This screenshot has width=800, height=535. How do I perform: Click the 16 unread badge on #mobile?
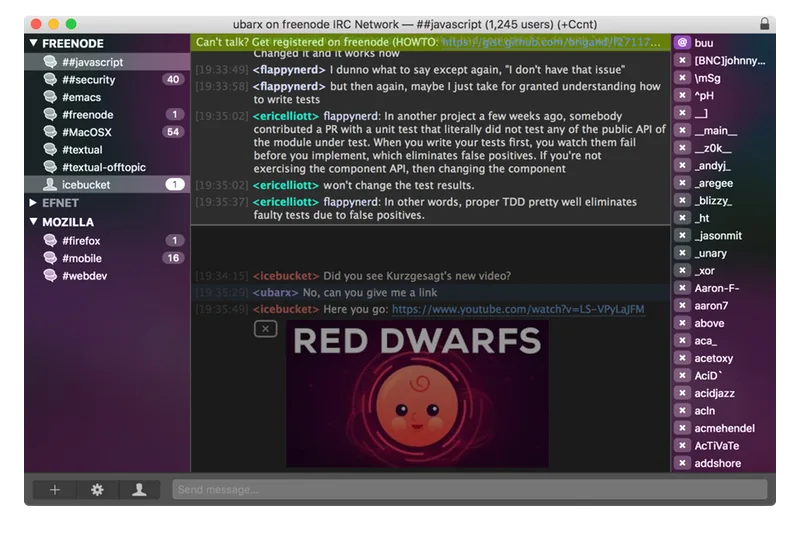tap(173, 258)
